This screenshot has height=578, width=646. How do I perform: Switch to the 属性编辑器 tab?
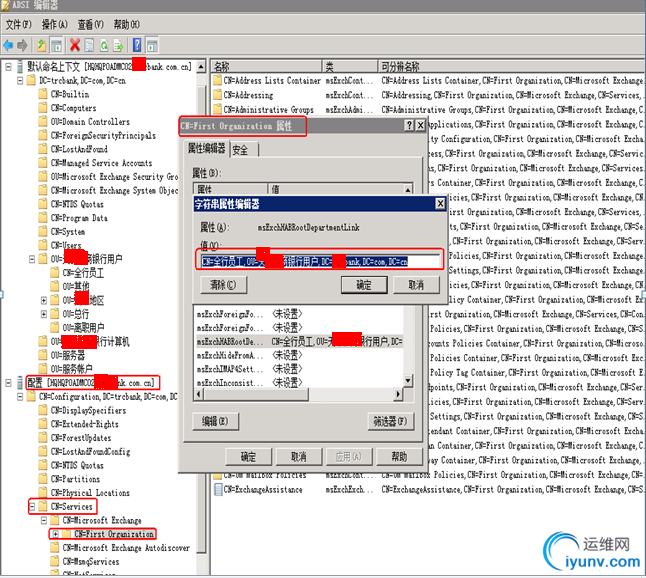pyautogui.click(x=206, y=148)
